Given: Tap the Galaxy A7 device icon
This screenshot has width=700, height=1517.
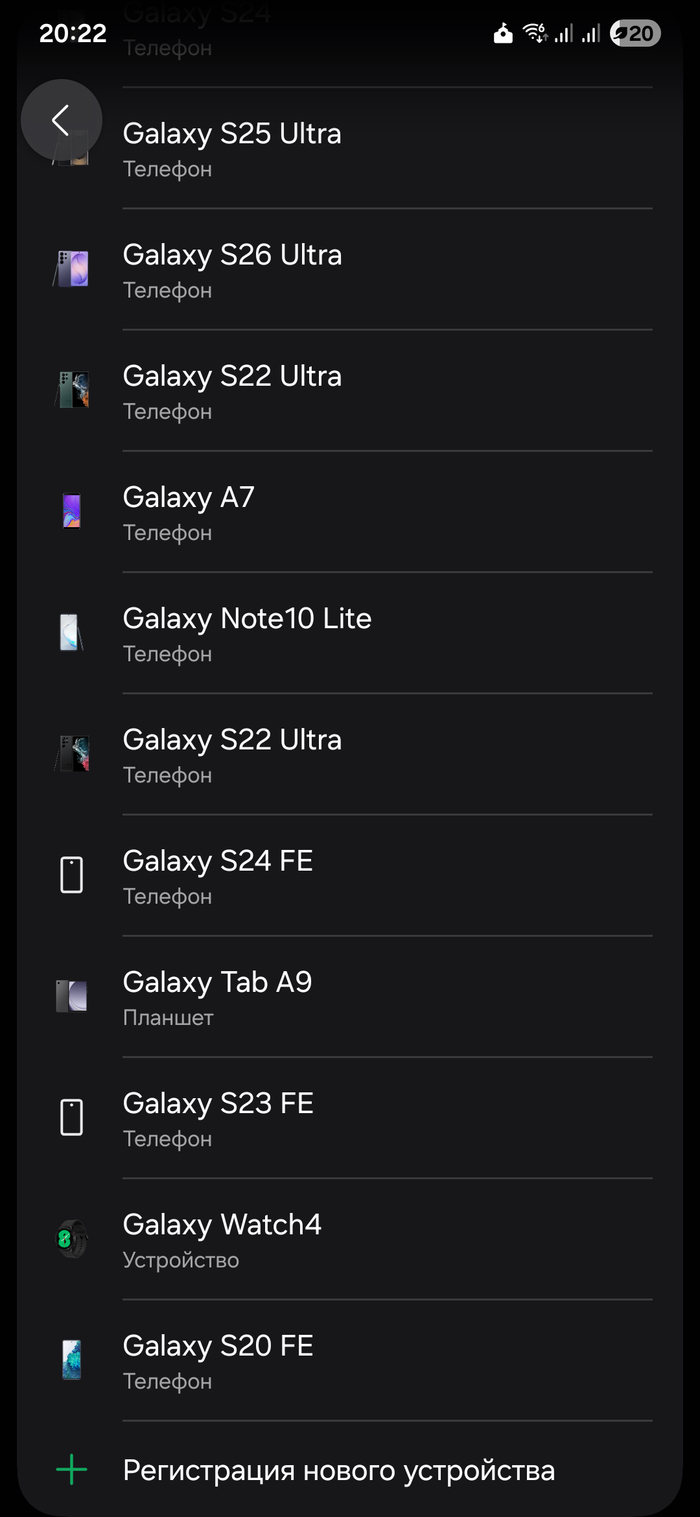Looking at the screenshot, I should pyautogui.click(x=71, y=511).
